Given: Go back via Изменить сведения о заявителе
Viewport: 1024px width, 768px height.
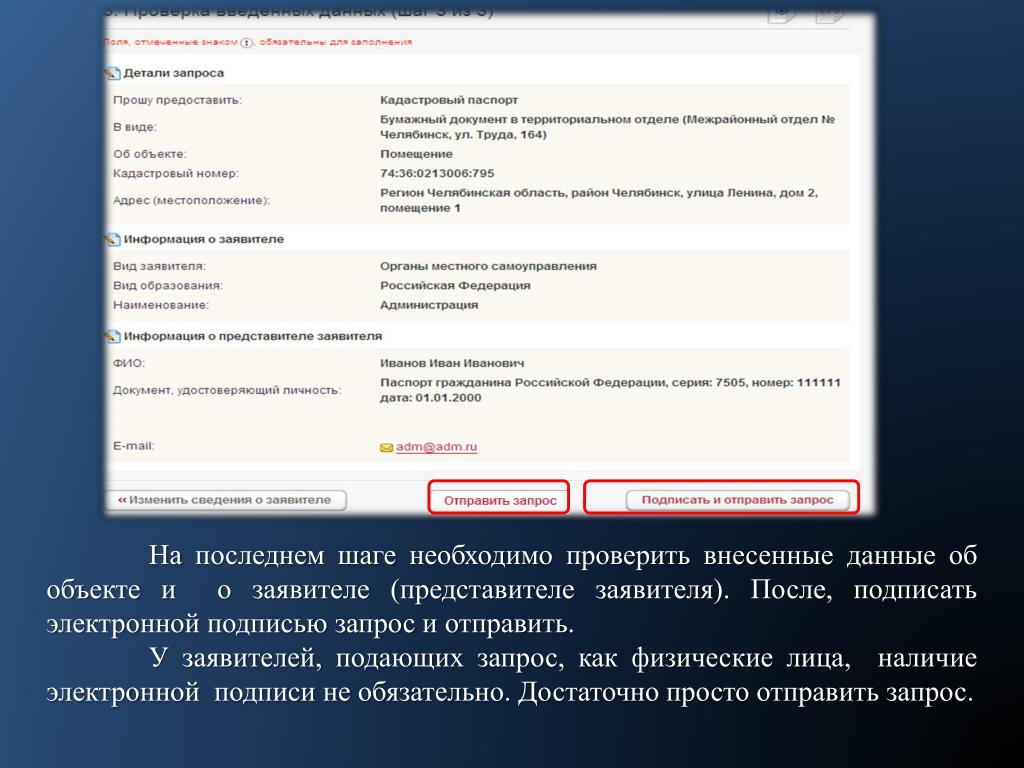Looking at the screenshot, I should (225, 500).
